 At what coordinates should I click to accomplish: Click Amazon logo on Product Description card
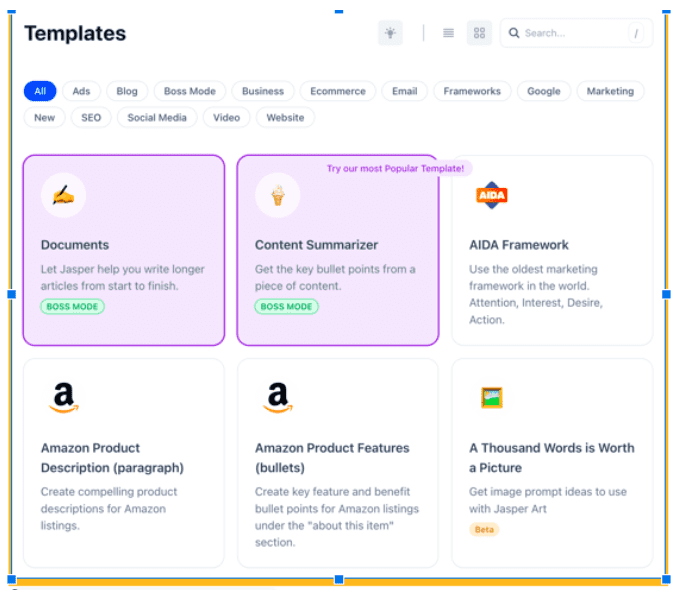pyautogui.click(x=64, y=398)
